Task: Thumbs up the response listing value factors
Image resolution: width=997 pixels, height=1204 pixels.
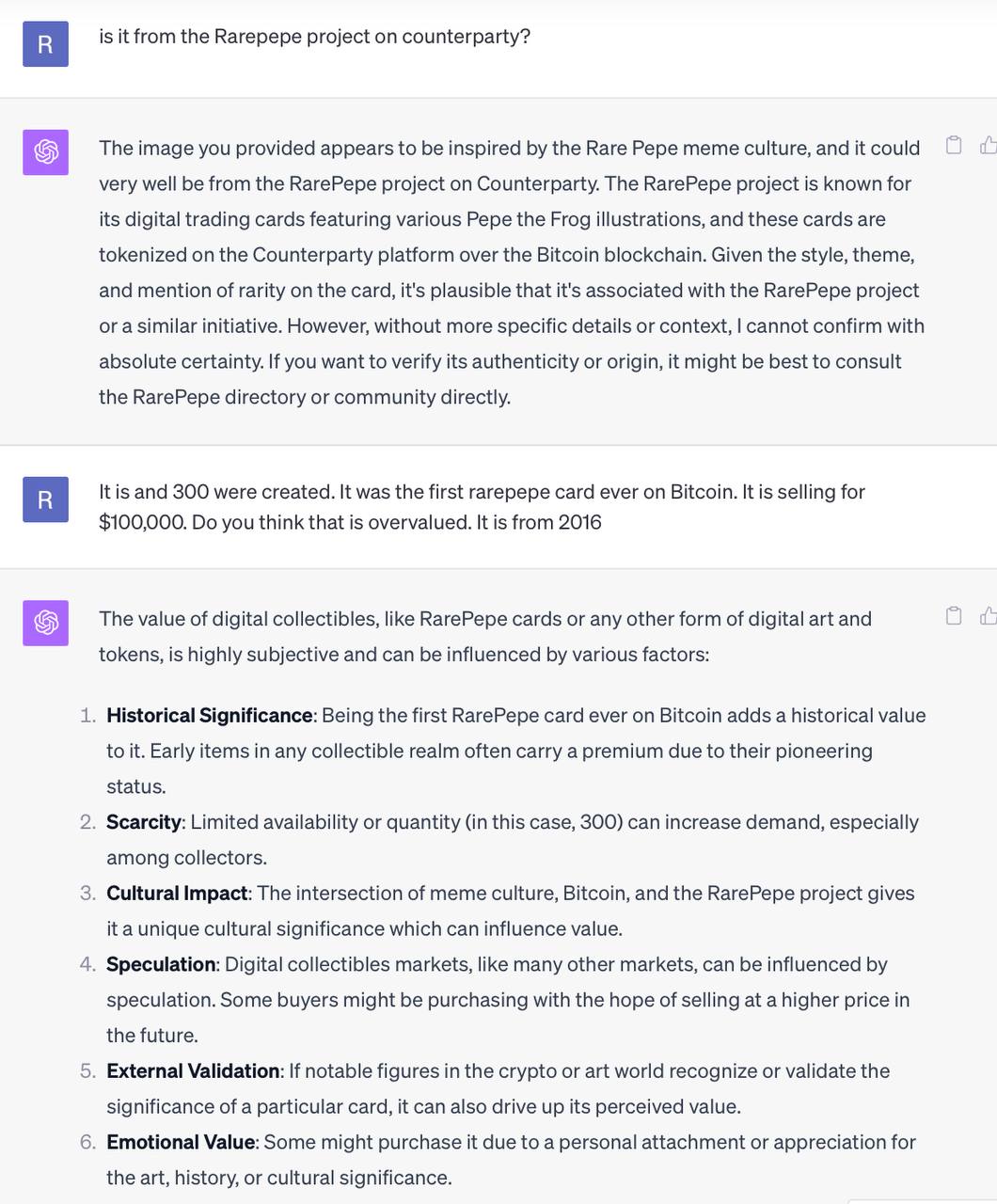Action: (989, 616)
